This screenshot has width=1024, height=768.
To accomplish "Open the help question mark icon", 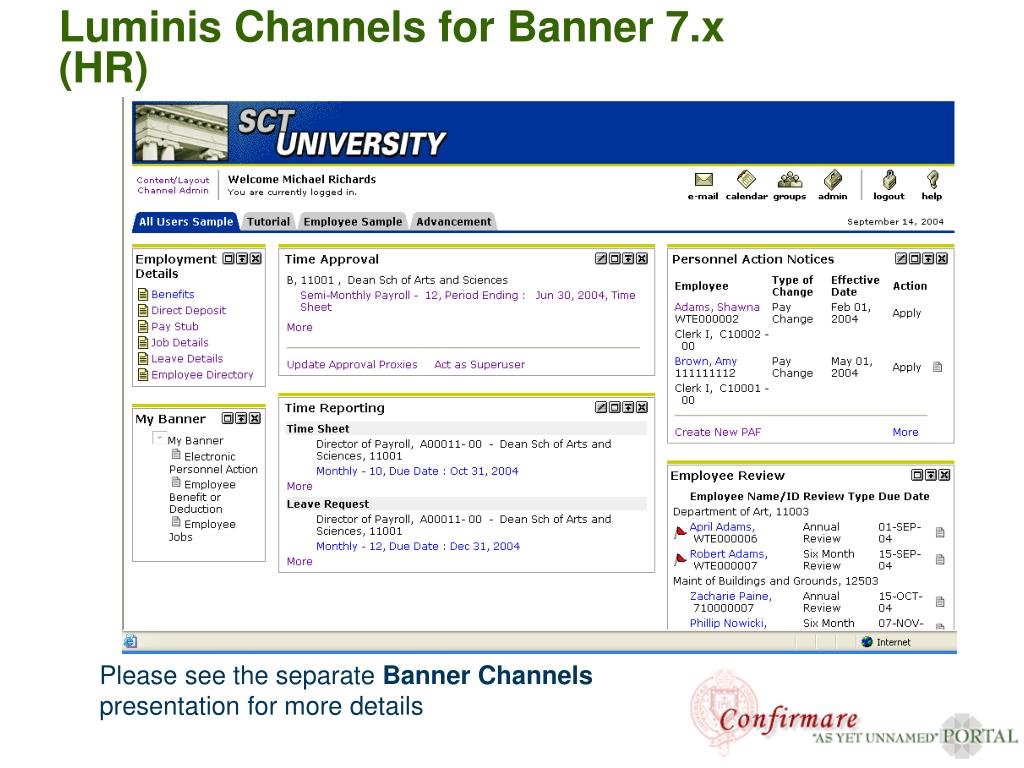I will pos(933,180).
